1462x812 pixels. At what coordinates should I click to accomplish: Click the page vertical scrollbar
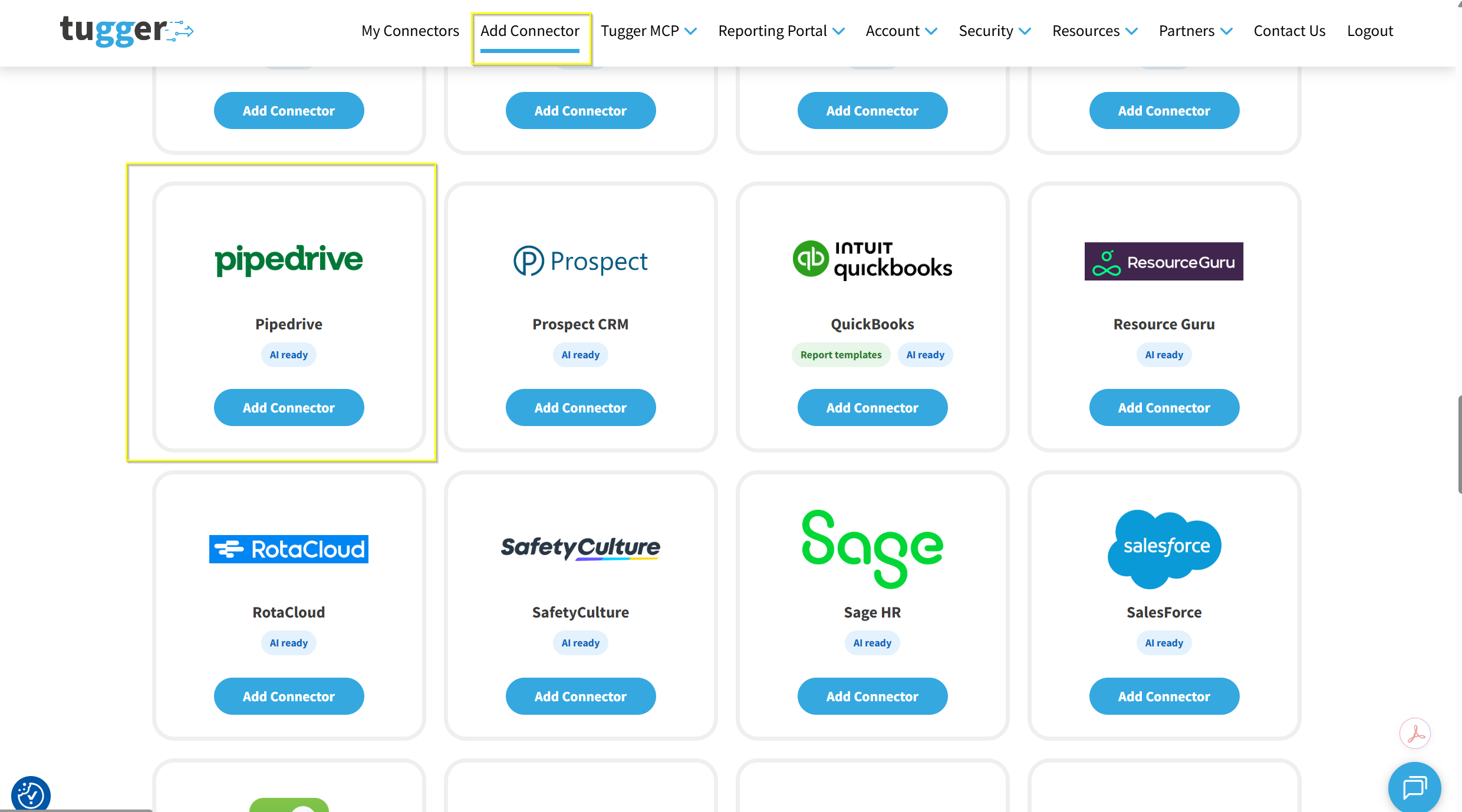(1459, 445)
